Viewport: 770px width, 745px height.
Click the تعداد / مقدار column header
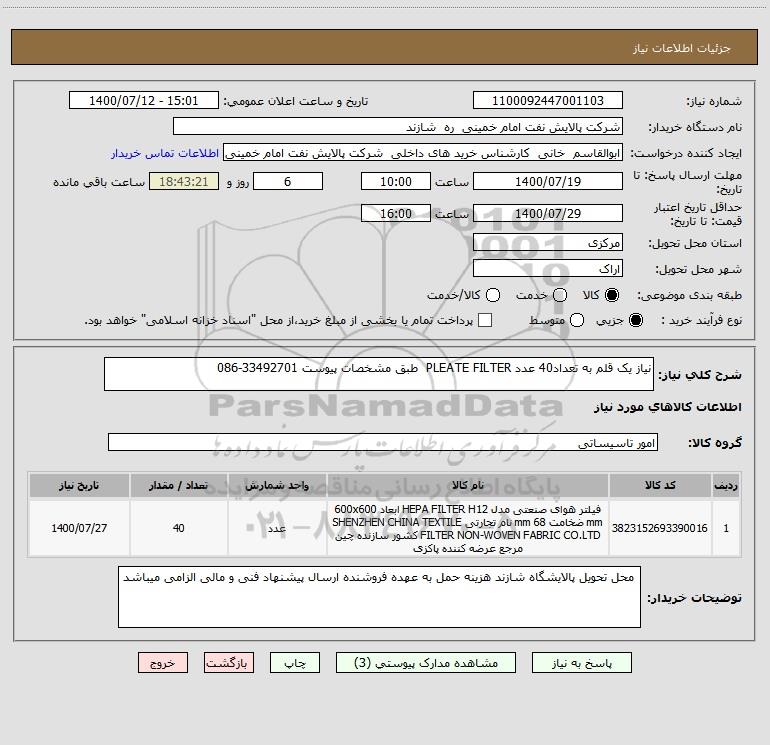point(178,485)
